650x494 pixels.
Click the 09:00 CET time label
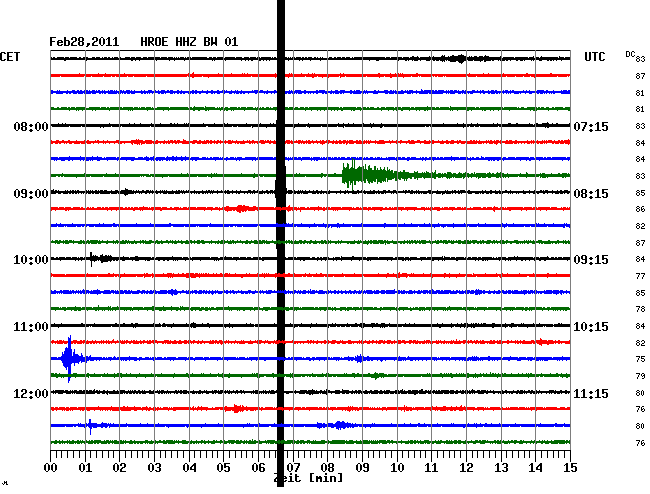(31, 194)
